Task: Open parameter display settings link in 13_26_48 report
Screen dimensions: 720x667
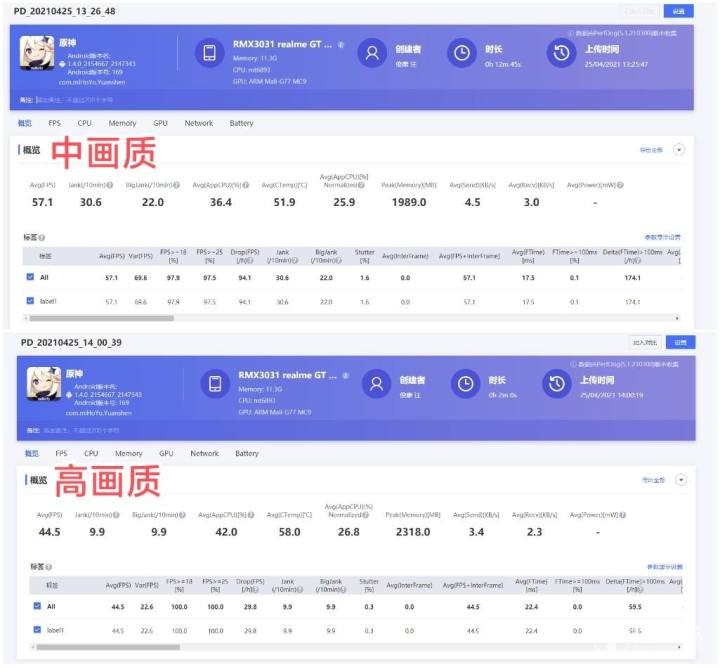Action: click(x=663, y=237)
